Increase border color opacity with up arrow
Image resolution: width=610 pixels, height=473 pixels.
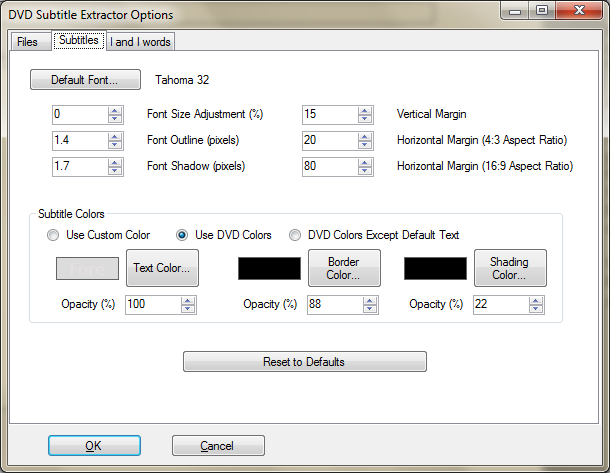(x=370, y=301)
